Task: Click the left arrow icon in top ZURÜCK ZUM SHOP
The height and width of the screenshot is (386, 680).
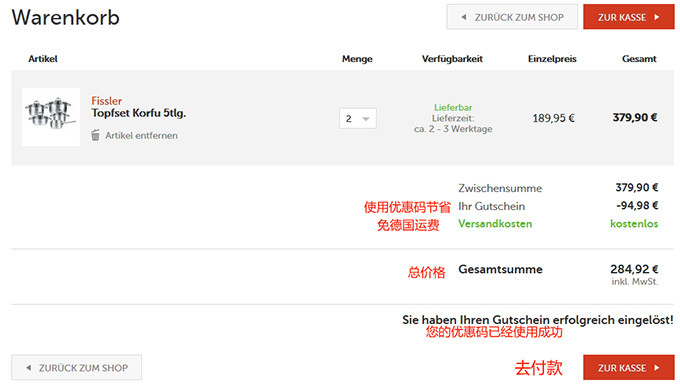Action: tap(464, 17)
